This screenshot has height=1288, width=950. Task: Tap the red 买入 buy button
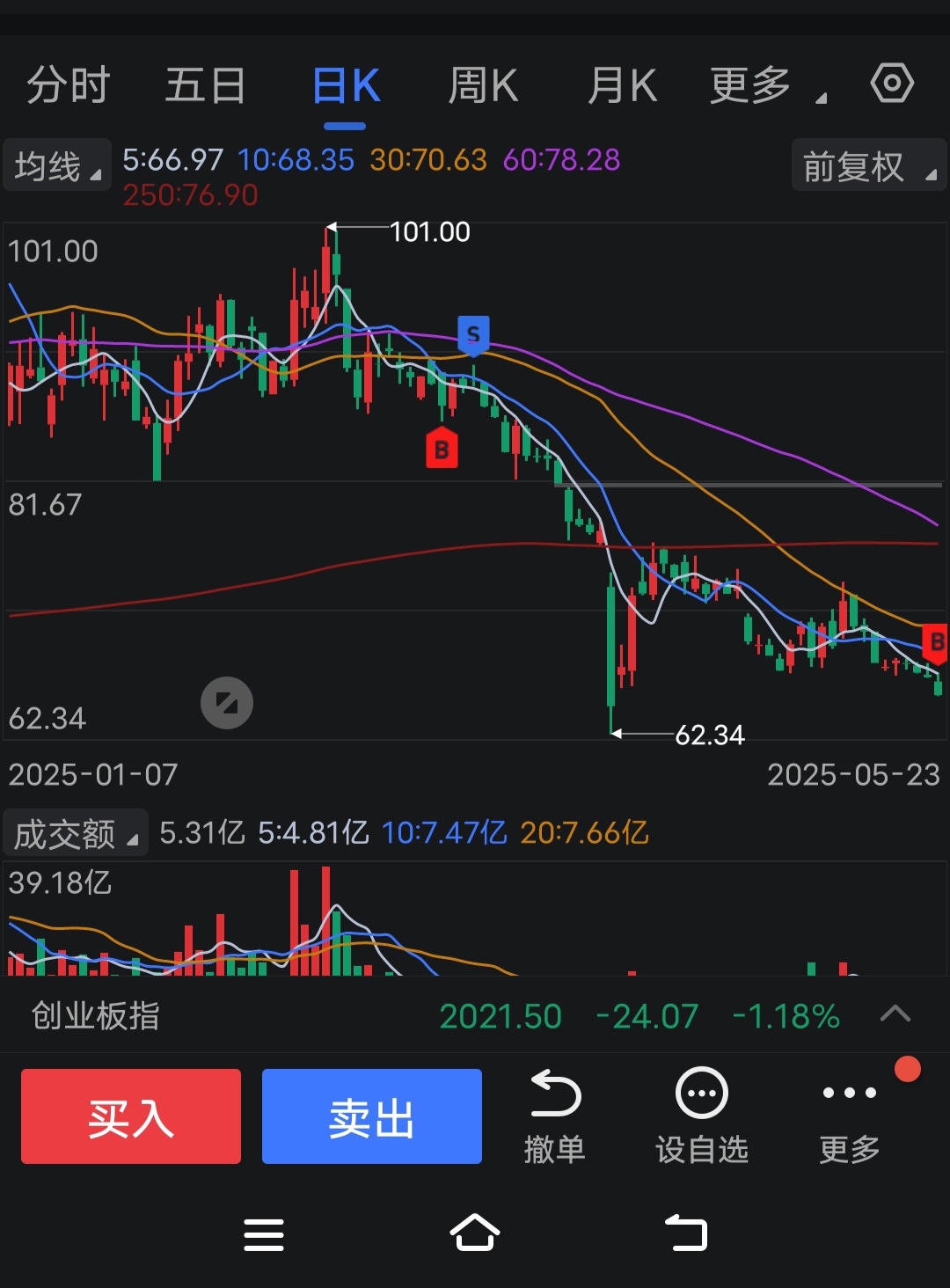pos(131,1116)
